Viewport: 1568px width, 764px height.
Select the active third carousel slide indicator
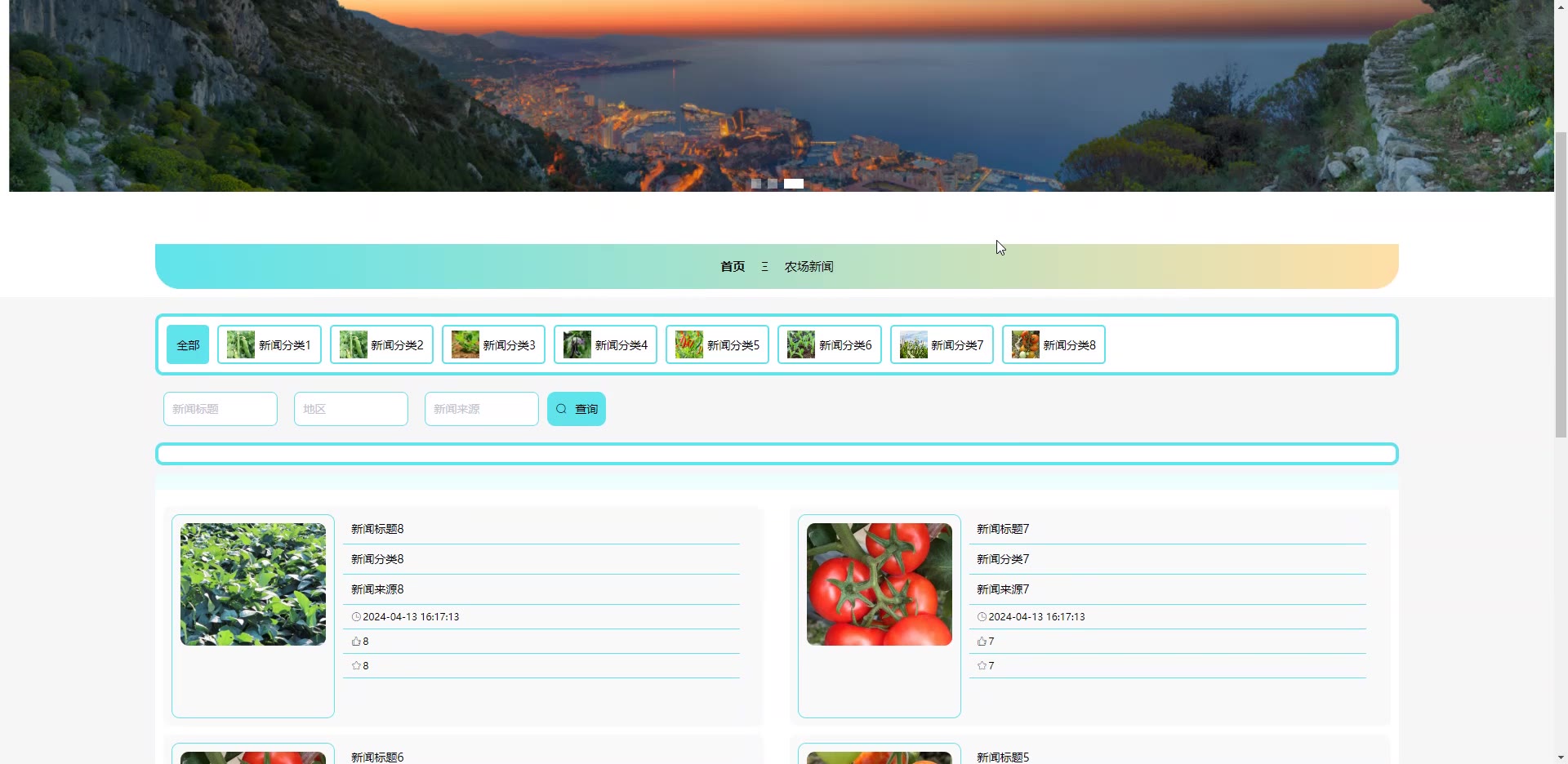pyautogui.click(x=794, y=184)
